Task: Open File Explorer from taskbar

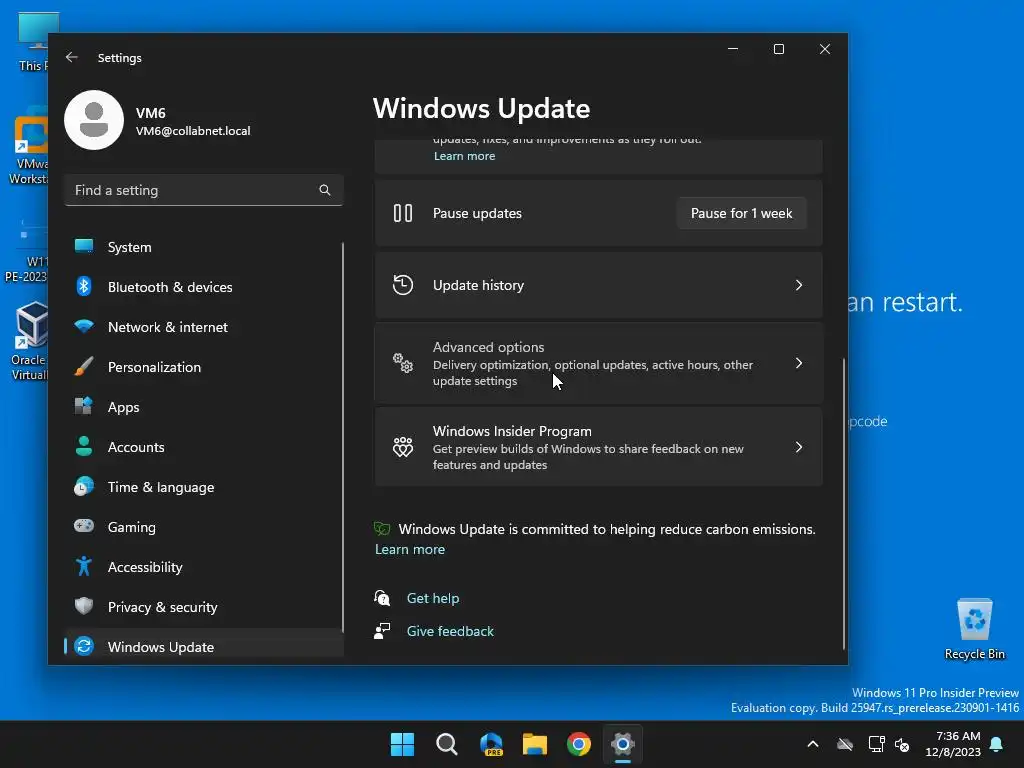Action: point(535,744)
